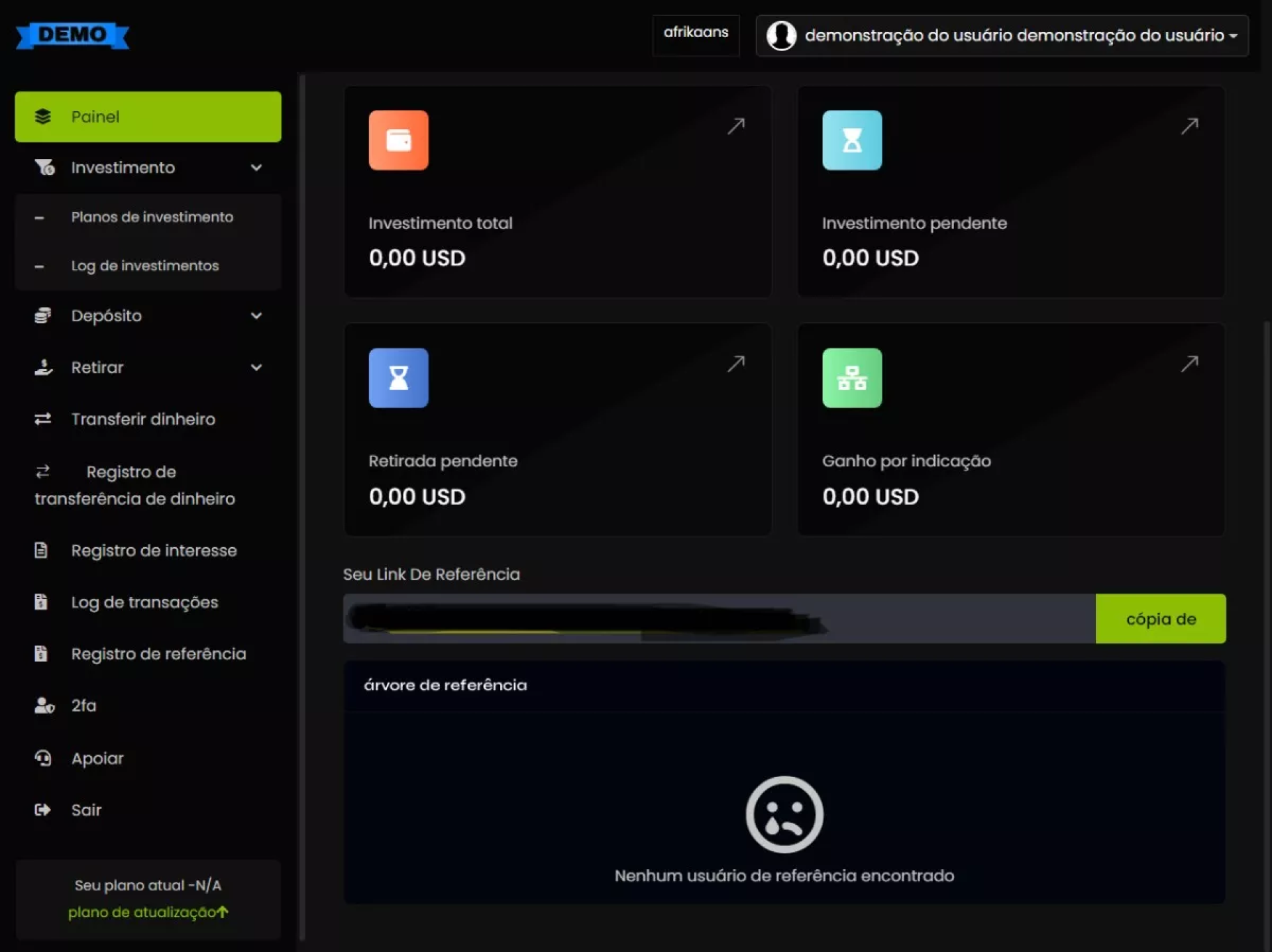Click the cyan hourglass Investimento pendente icon

[851, 140]
